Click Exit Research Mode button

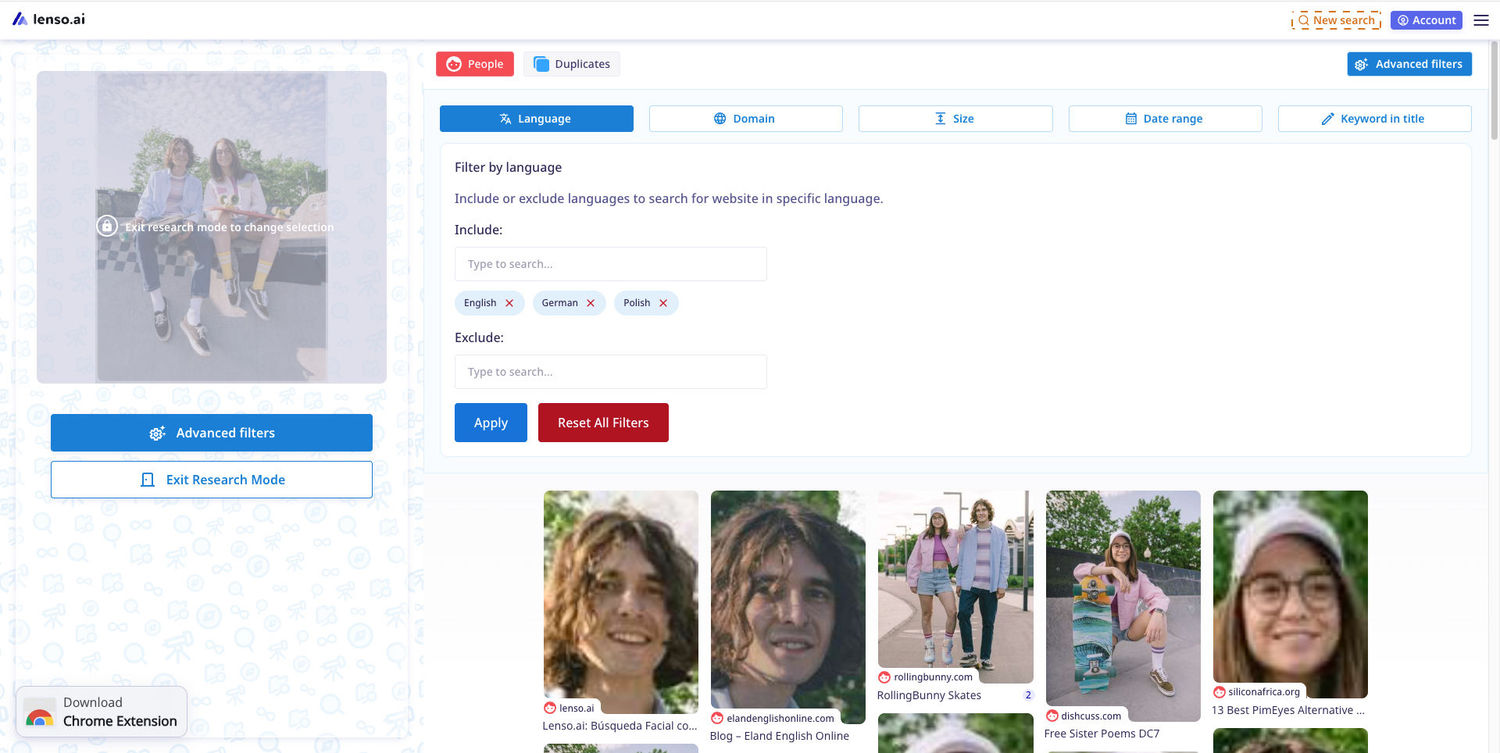[212, 480]
